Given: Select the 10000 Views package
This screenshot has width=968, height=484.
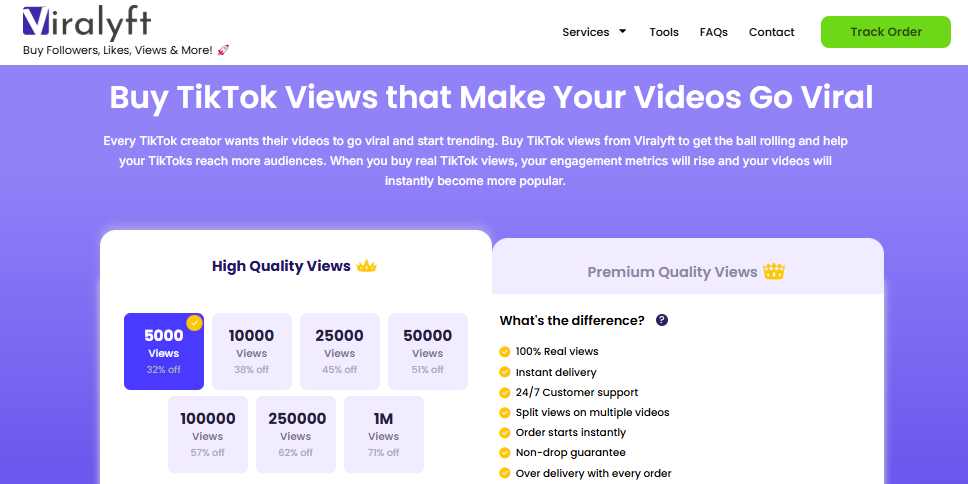Looking at the screenshot, I should [252, 351].
